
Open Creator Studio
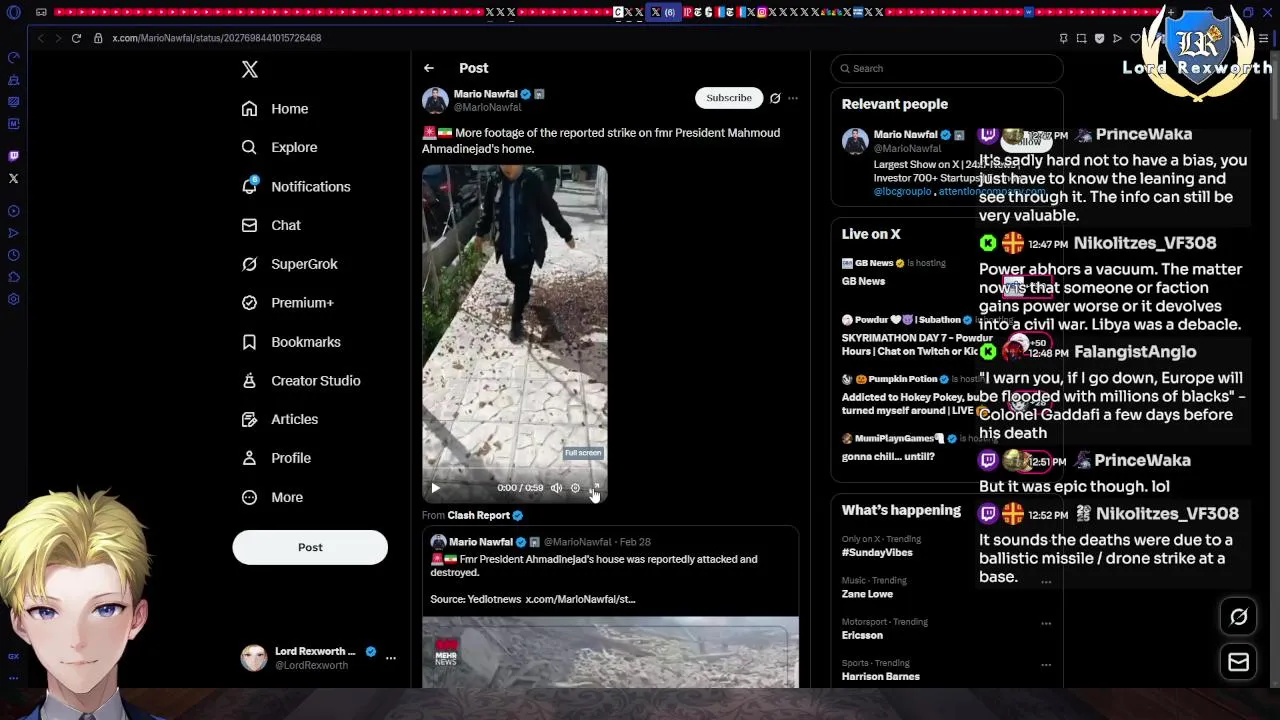click(x=301, y=381)
